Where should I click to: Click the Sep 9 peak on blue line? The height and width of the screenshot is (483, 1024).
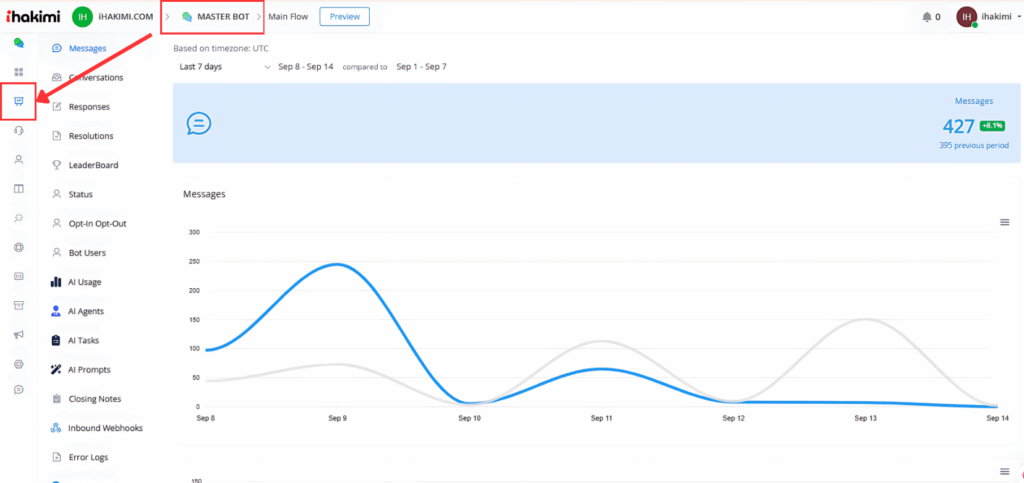click(x=339, y=264)
